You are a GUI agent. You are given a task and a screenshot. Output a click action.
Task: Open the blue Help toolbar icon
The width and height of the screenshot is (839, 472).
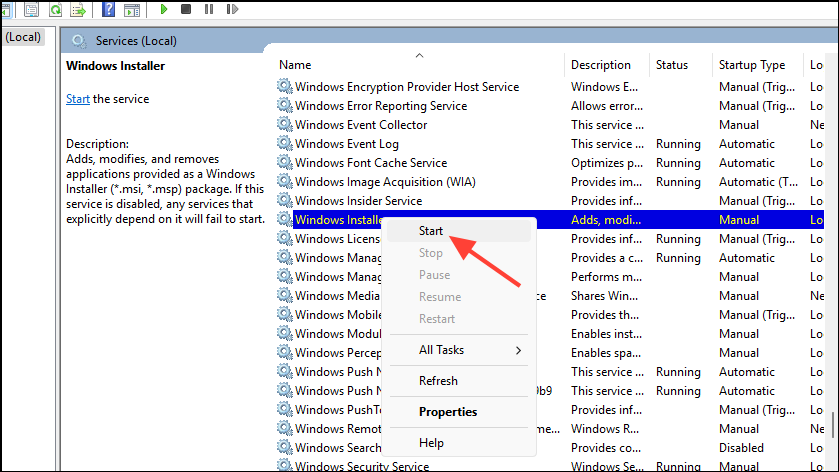109,9
